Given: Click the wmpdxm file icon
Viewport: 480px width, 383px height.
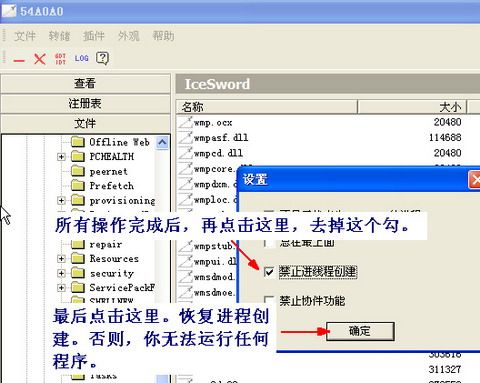Looking at the screenshot, I should (185, 184).
